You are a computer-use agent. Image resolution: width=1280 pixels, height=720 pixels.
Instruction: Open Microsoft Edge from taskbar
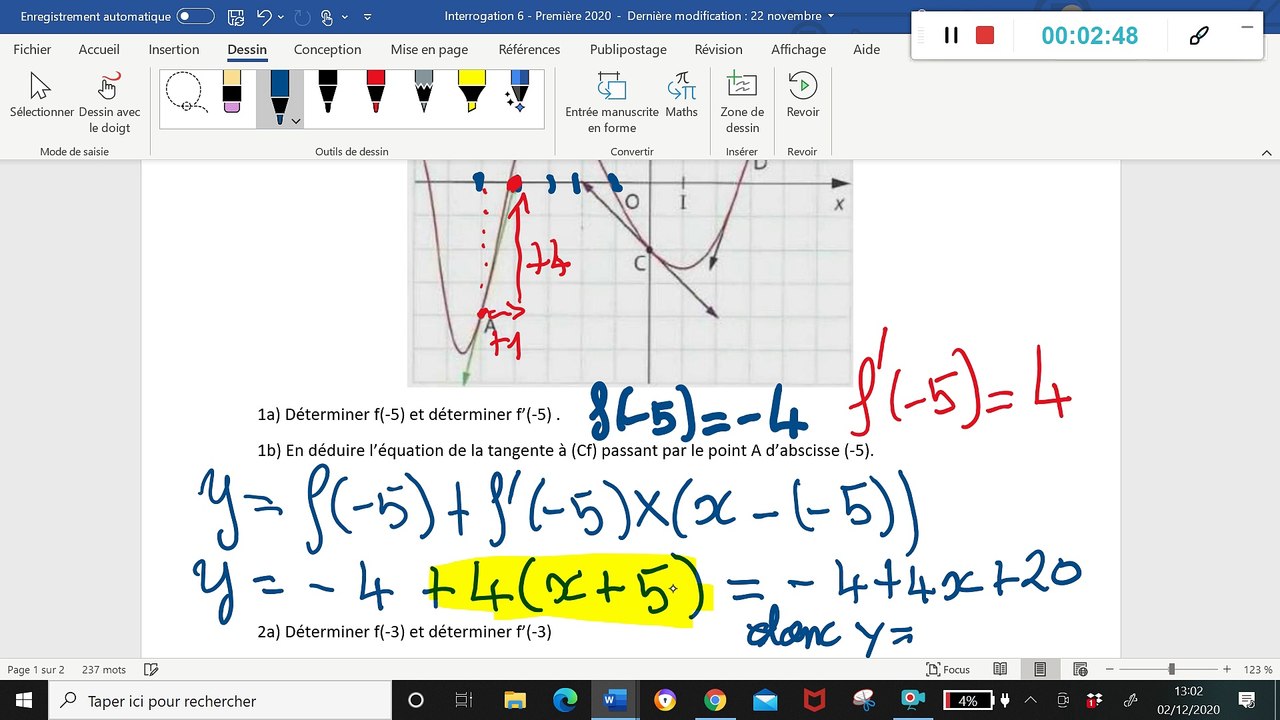point(564,700)
